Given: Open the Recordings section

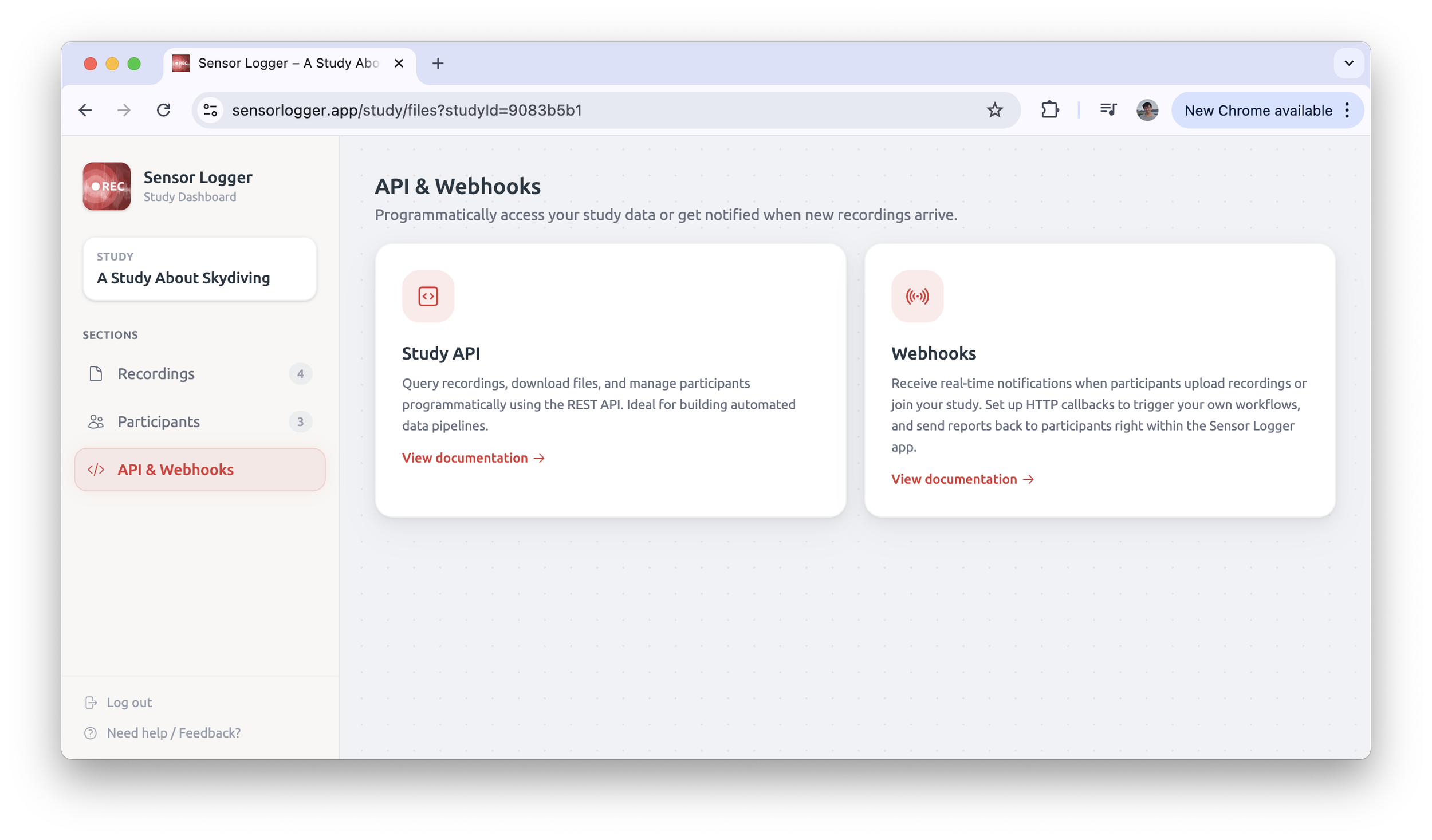Looking at the screenshot, I should [x=156, y=374].
